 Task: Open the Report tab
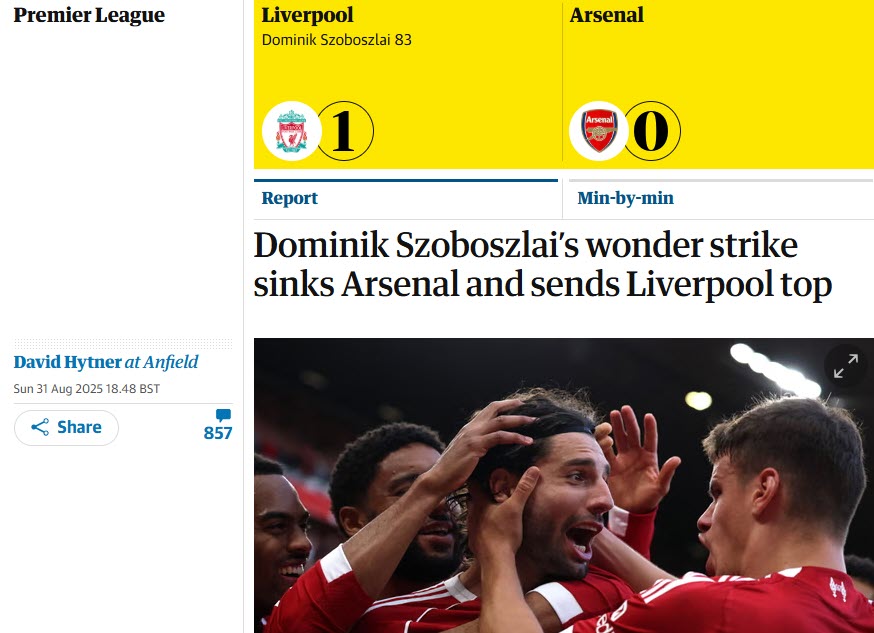(x=290, y=198)
